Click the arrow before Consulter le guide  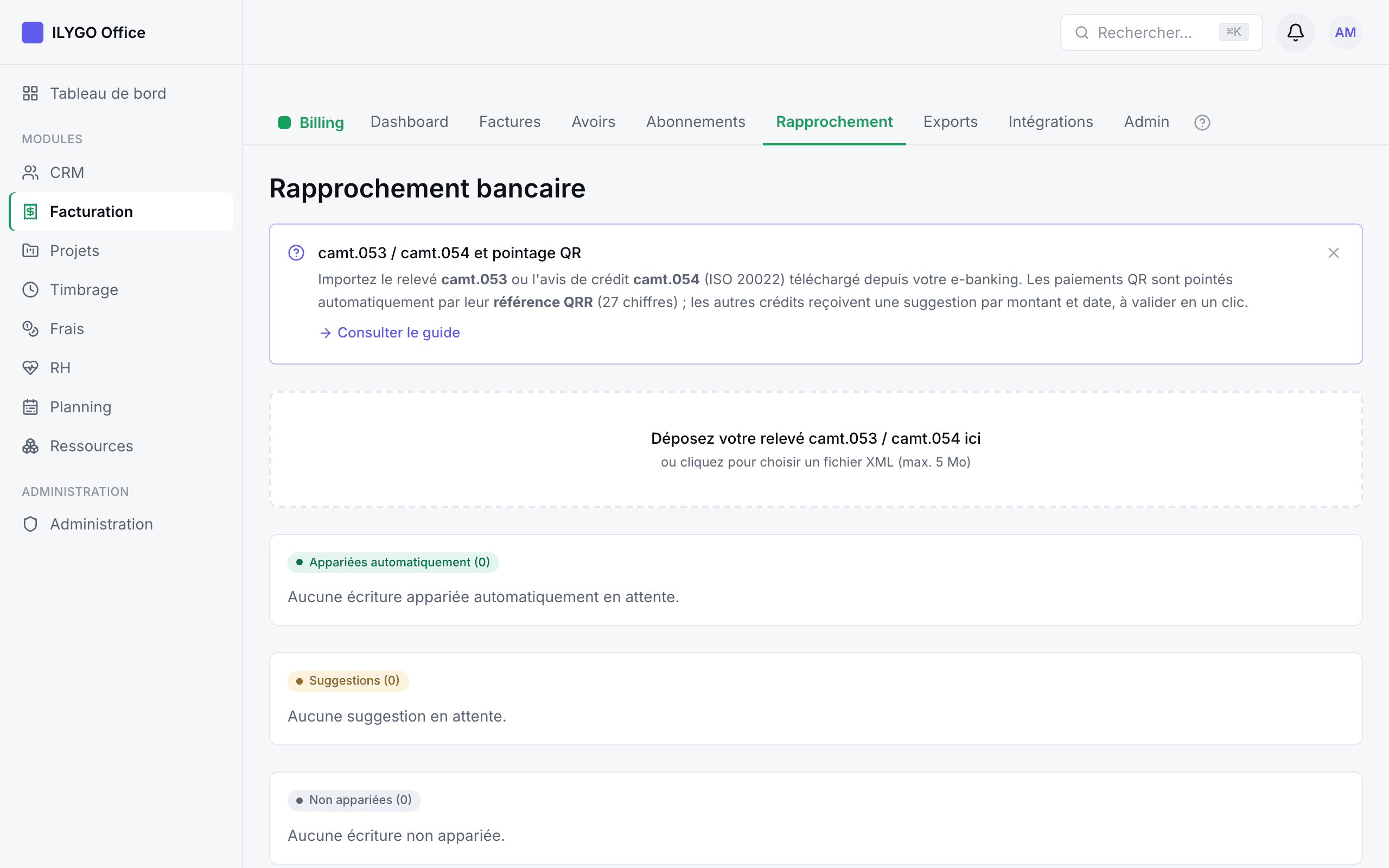click(x=326, y=333)
